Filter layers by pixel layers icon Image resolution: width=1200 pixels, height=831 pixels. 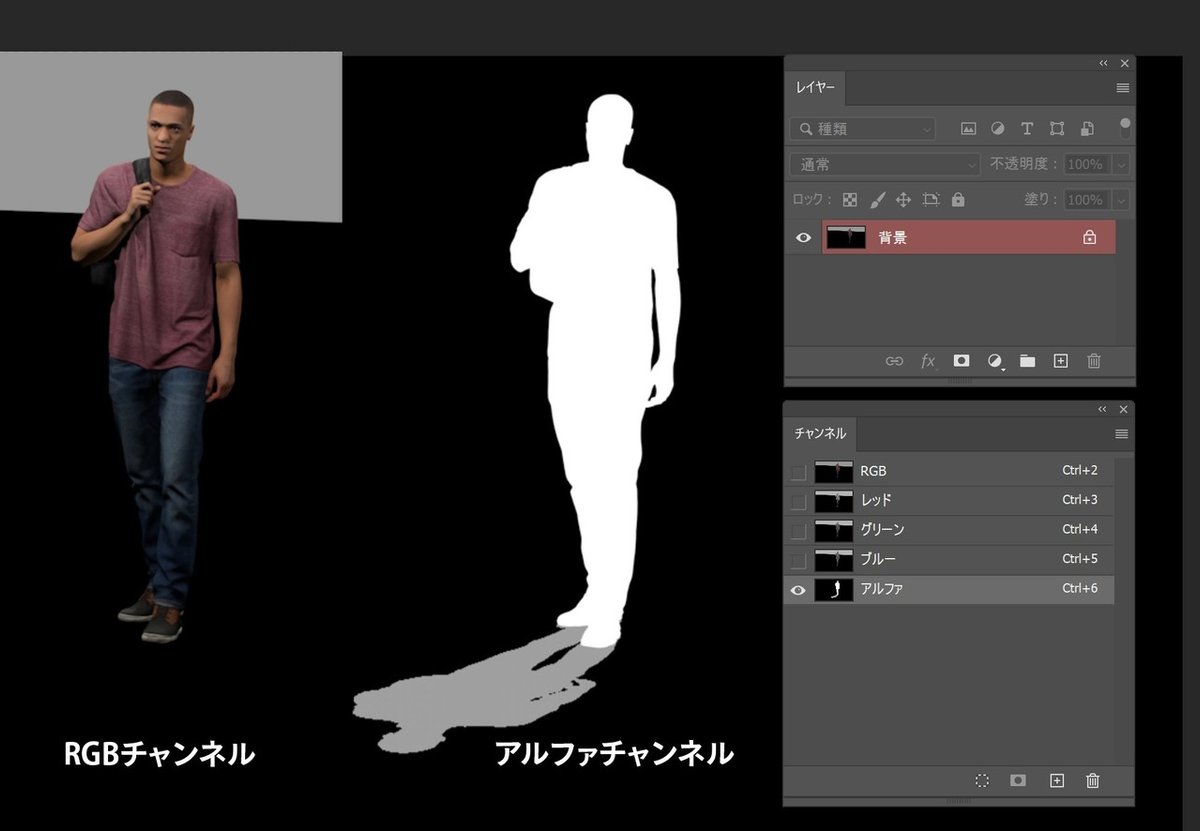pos(968,129)
